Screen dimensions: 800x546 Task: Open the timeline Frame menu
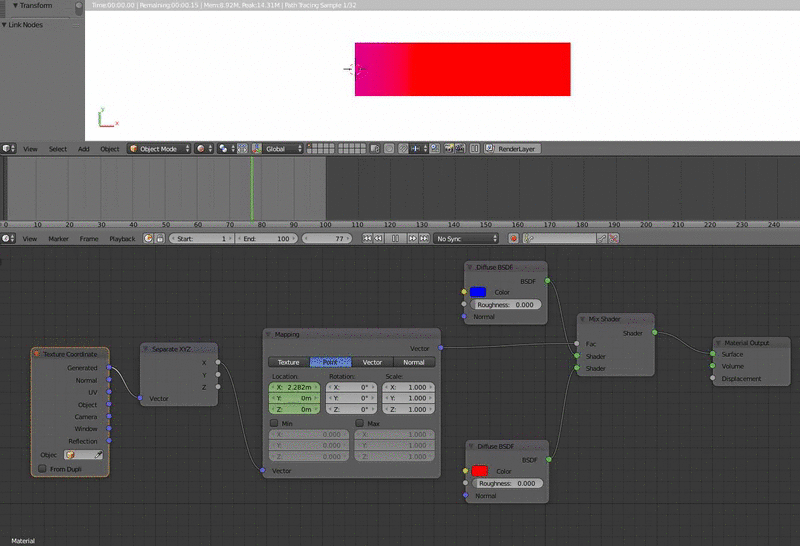[89, 239]
